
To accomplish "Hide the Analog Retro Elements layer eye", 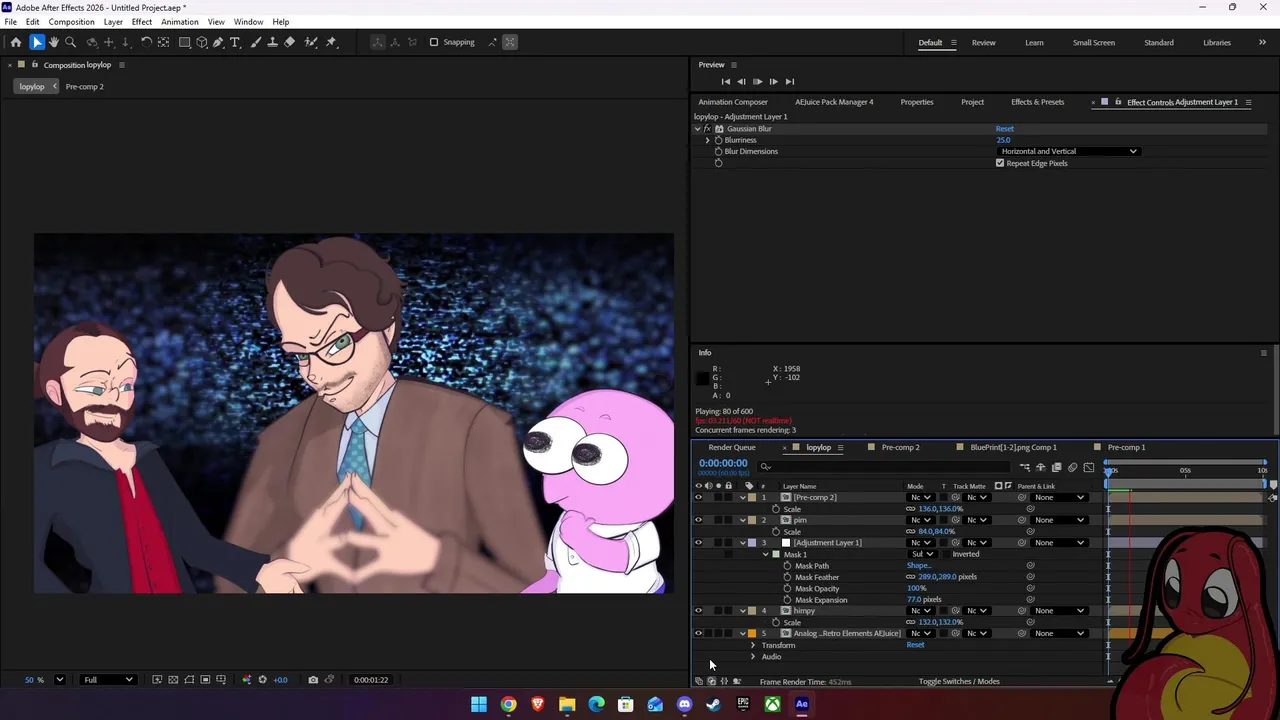I will click(x=698, y=634).
